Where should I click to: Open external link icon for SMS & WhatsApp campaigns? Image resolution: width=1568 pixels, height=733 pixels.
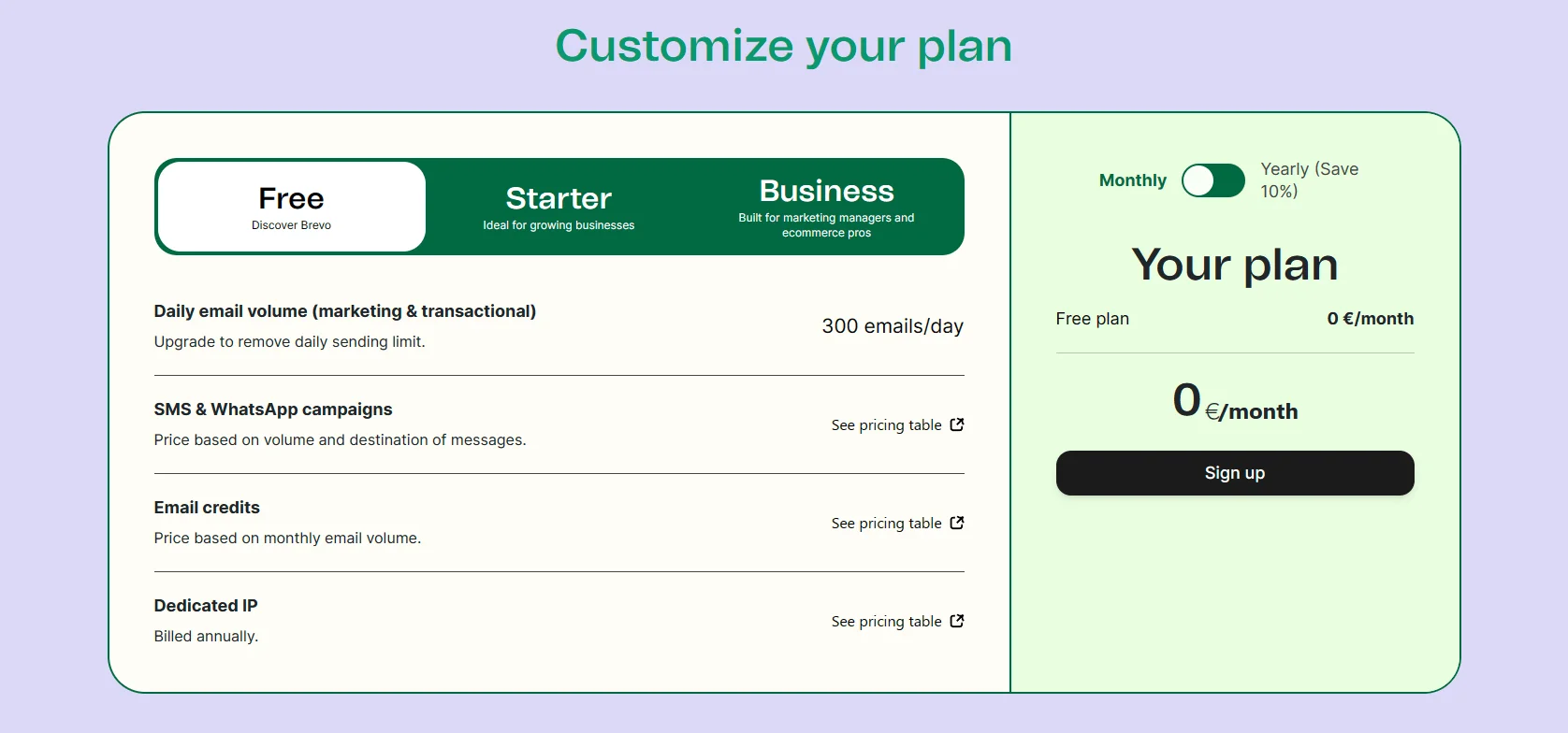click(957, 424)
